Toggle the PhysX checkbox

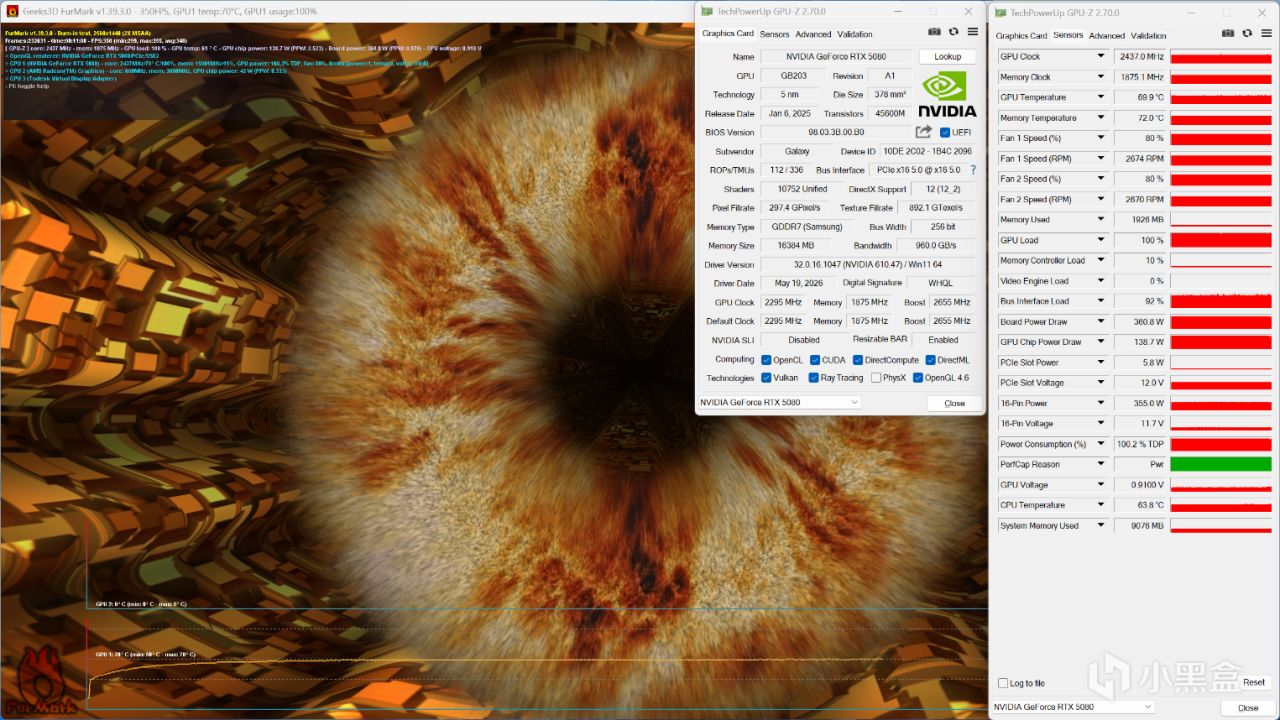[876, 378]
